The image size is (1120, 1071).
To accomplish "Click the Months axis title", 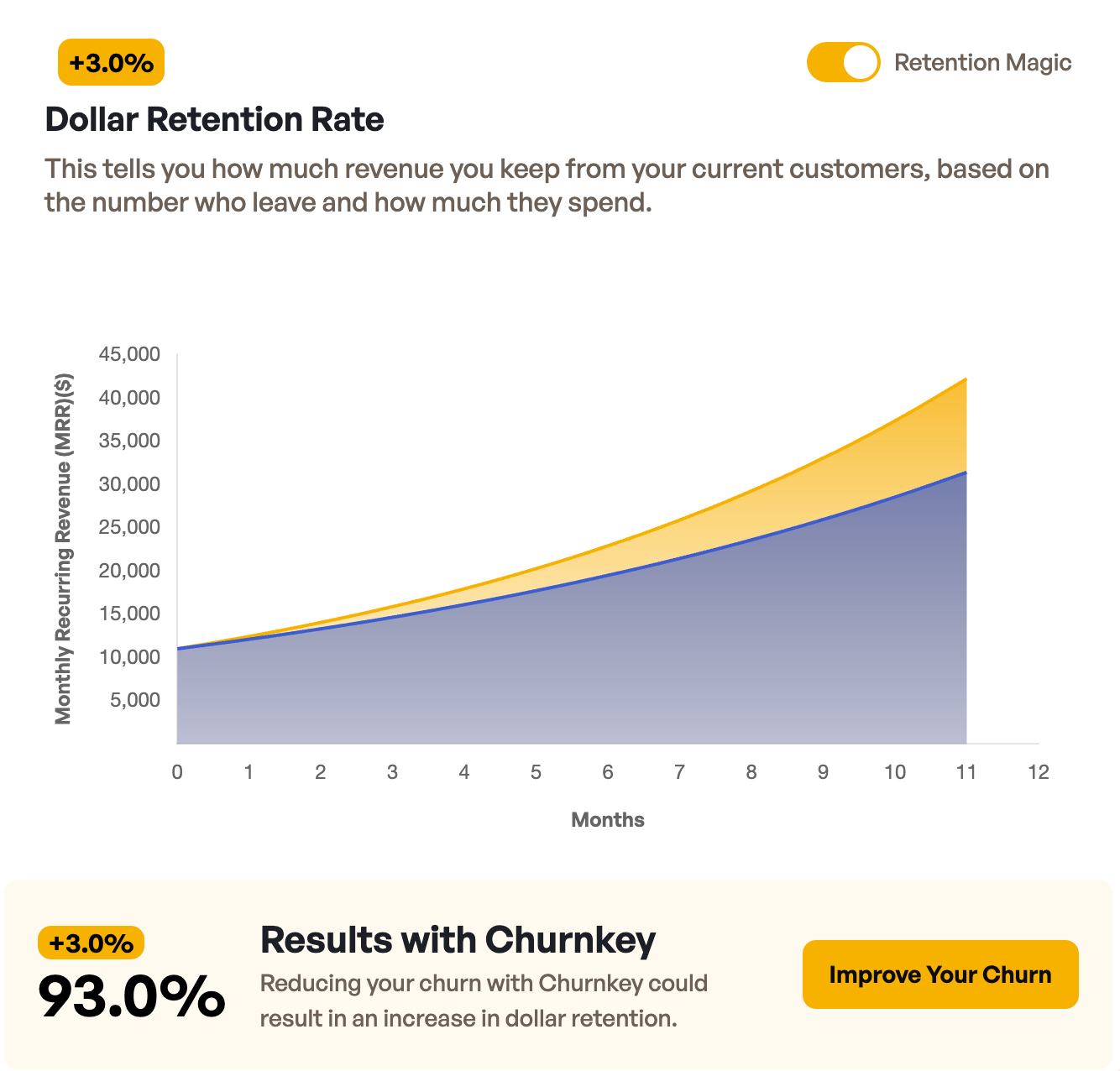I will click(x=608, y=820).
